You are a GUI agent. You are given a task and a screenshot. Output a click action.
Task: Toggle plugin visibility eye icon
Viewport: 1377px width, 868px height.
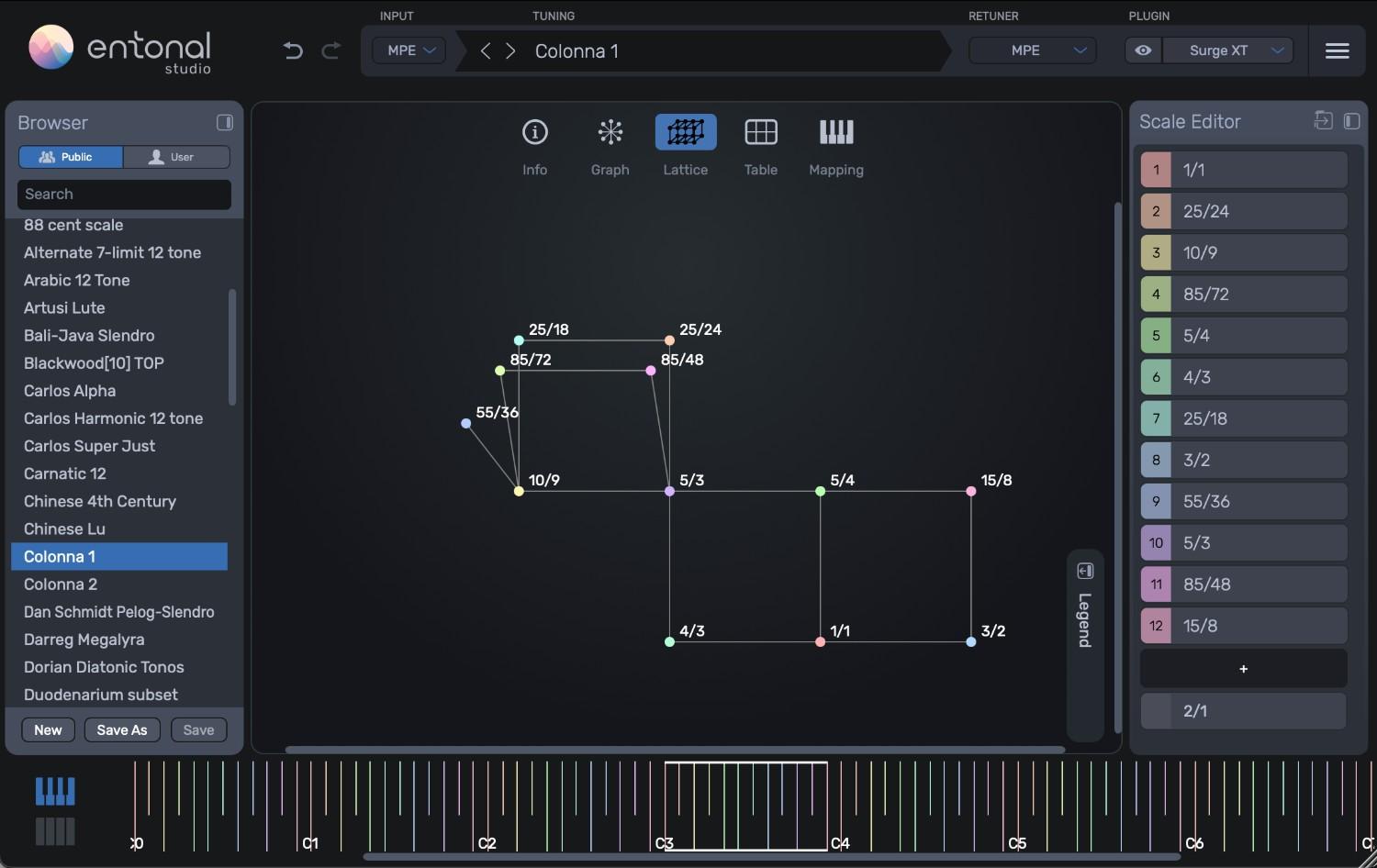[1142, 50]
